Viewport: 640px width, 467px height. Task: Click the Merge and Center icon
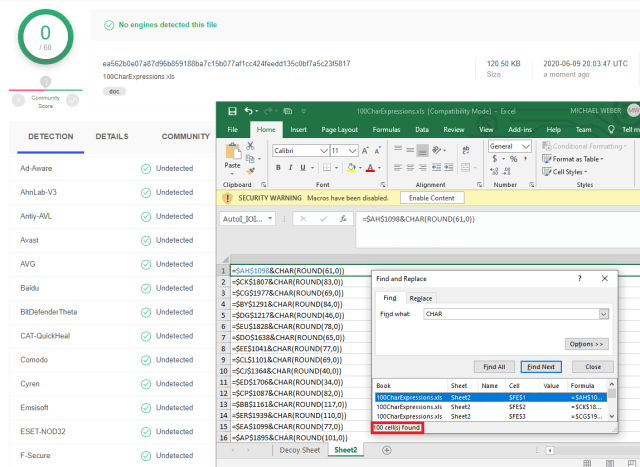click(x=466, y=167)
